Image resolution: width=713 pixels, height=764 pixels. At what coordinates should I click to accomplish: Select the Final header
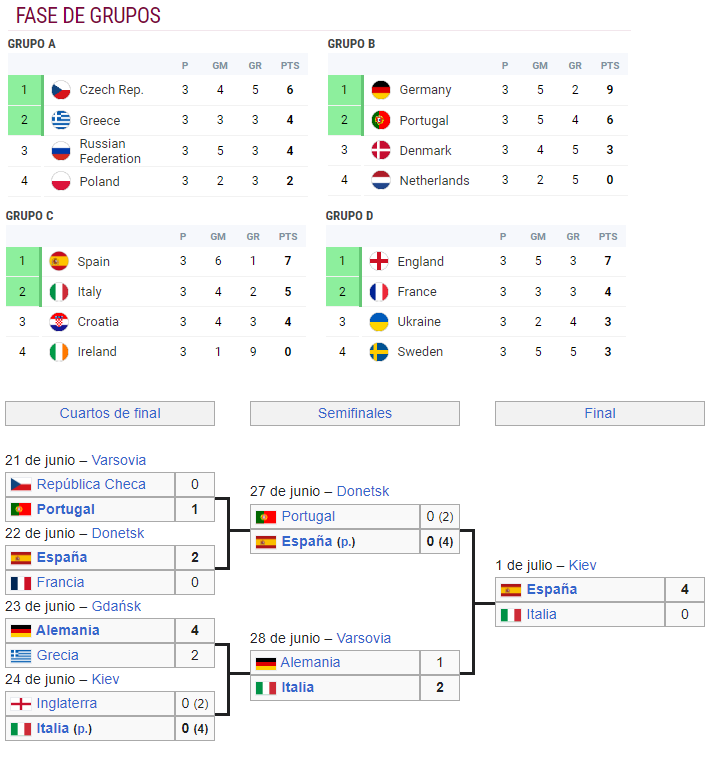[x=600, y=414]
